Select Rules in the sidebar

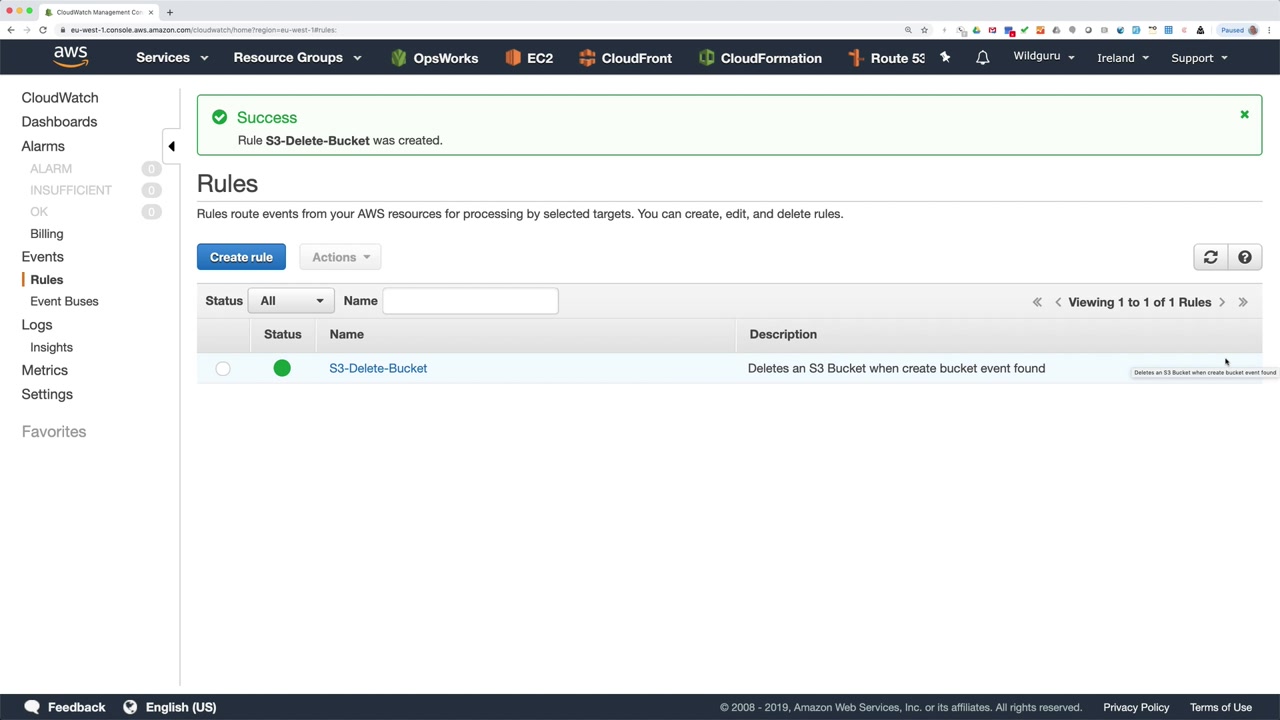coord(47,280)
